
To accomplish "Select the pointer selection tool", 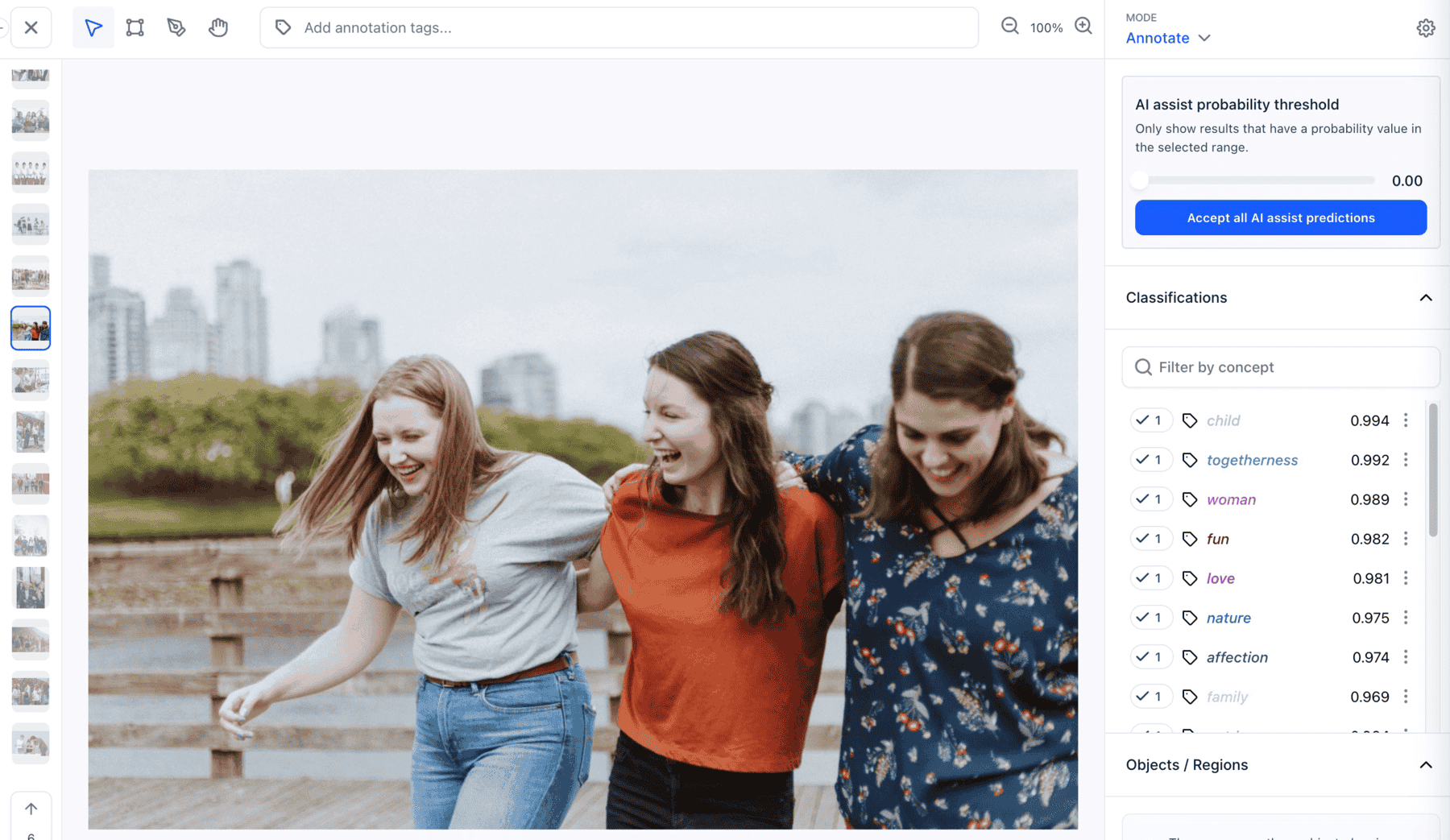I will (93, 27).
